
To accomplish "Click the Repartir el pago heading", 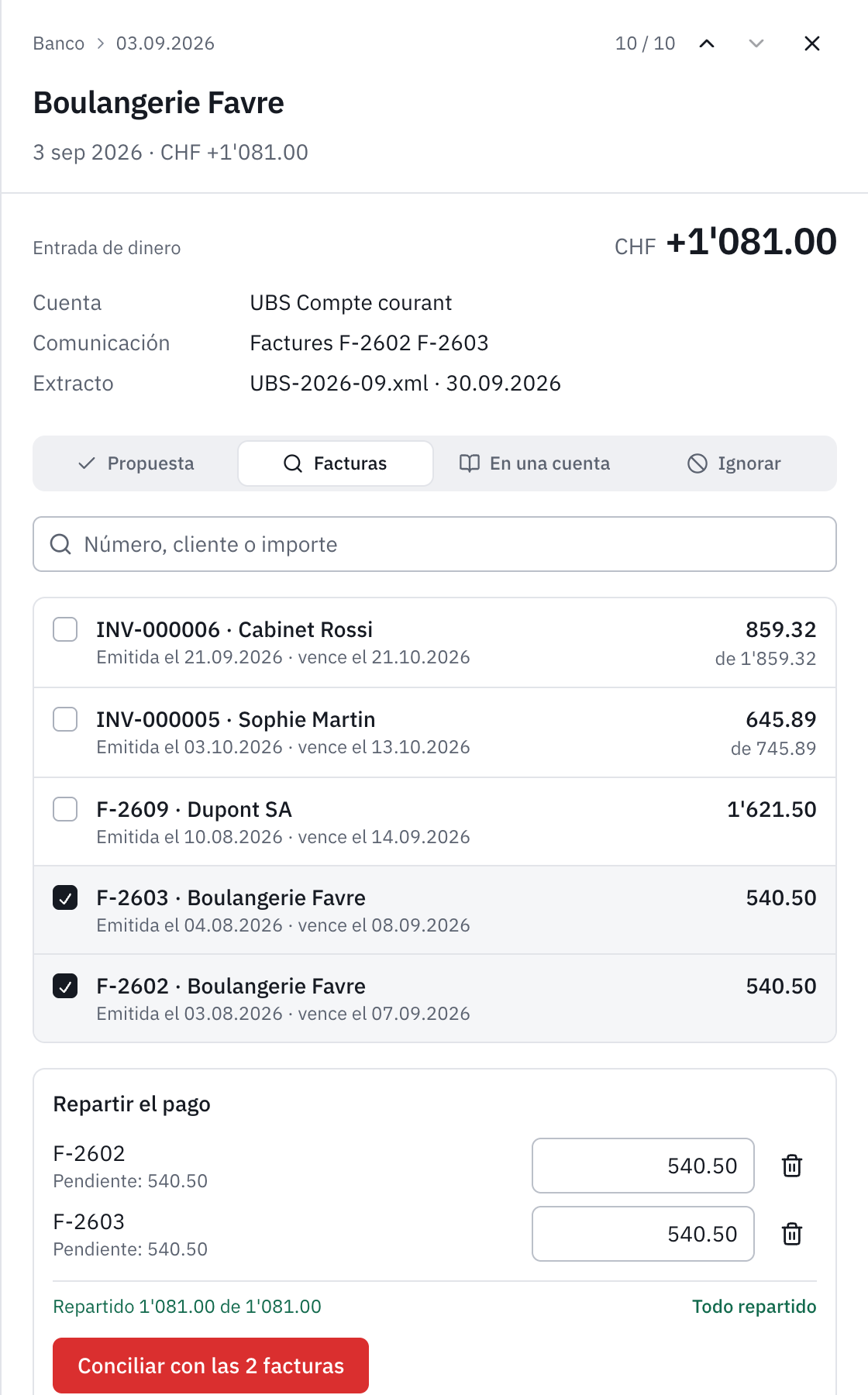I will [132, 1104].
